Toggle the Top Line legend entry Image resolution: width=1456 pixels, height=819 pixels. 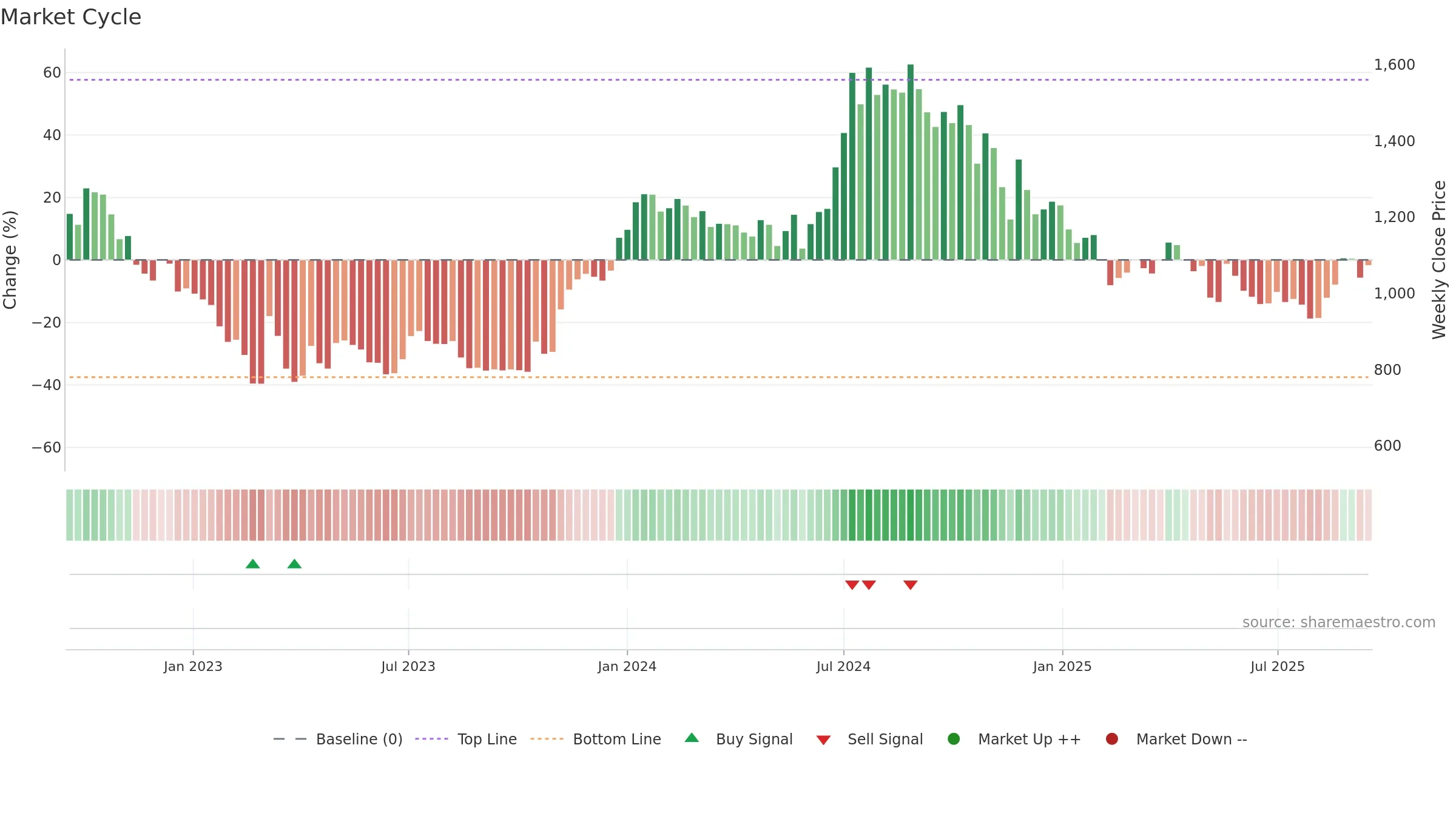(466, 739)
